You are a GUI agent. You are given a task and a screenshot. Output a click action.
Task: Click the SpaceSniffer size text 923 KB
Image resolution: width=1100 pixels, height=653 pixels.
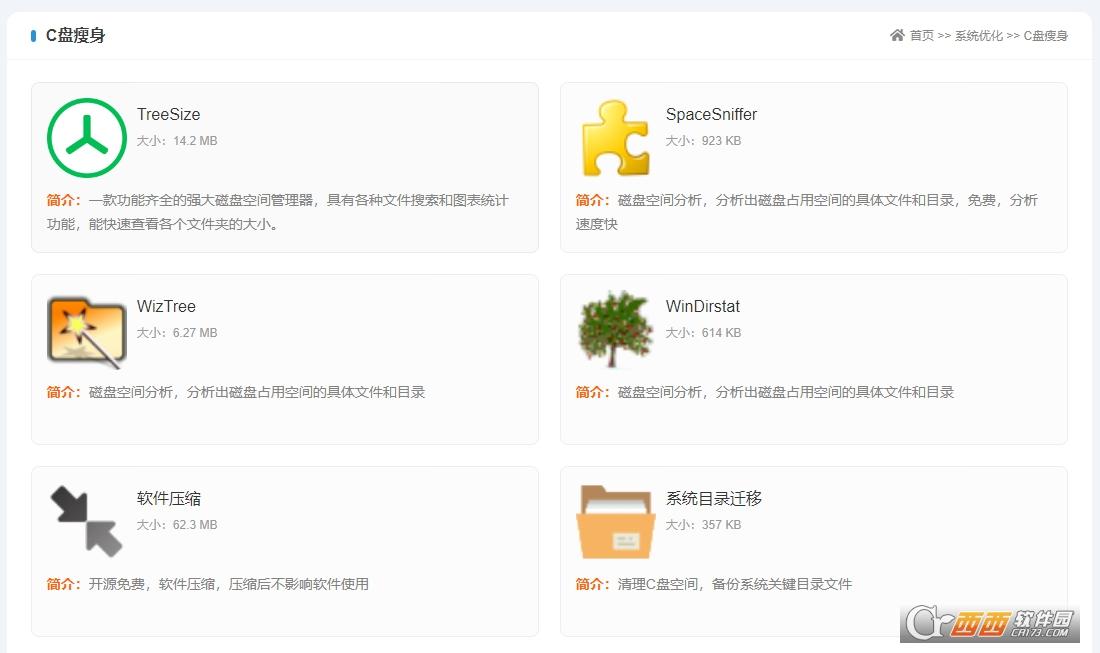pyautogui.click(x=703, y=141)
